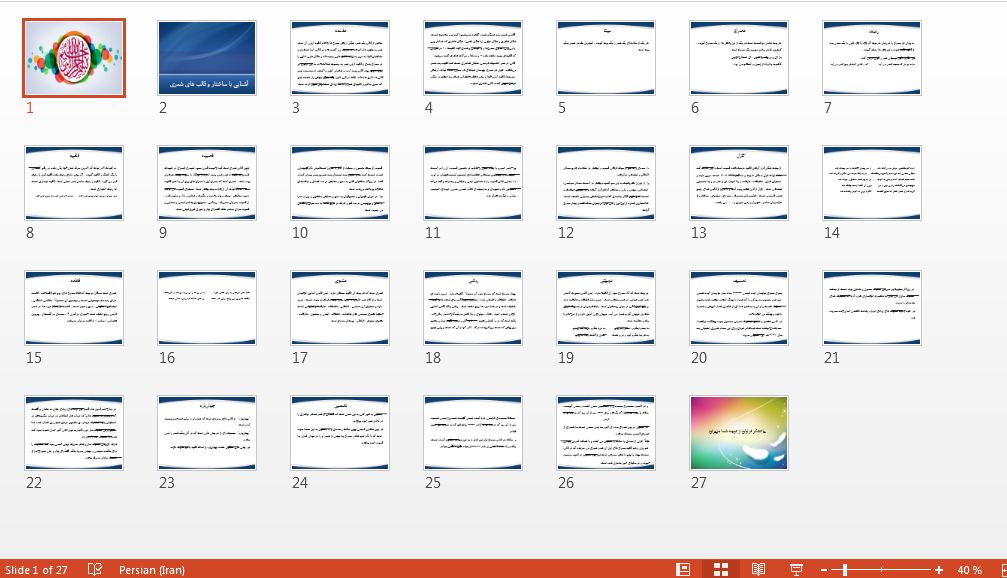Select slide 19 thumbnail
The width and height of the screenshot is (1007, 578).
tap(606, 308)
